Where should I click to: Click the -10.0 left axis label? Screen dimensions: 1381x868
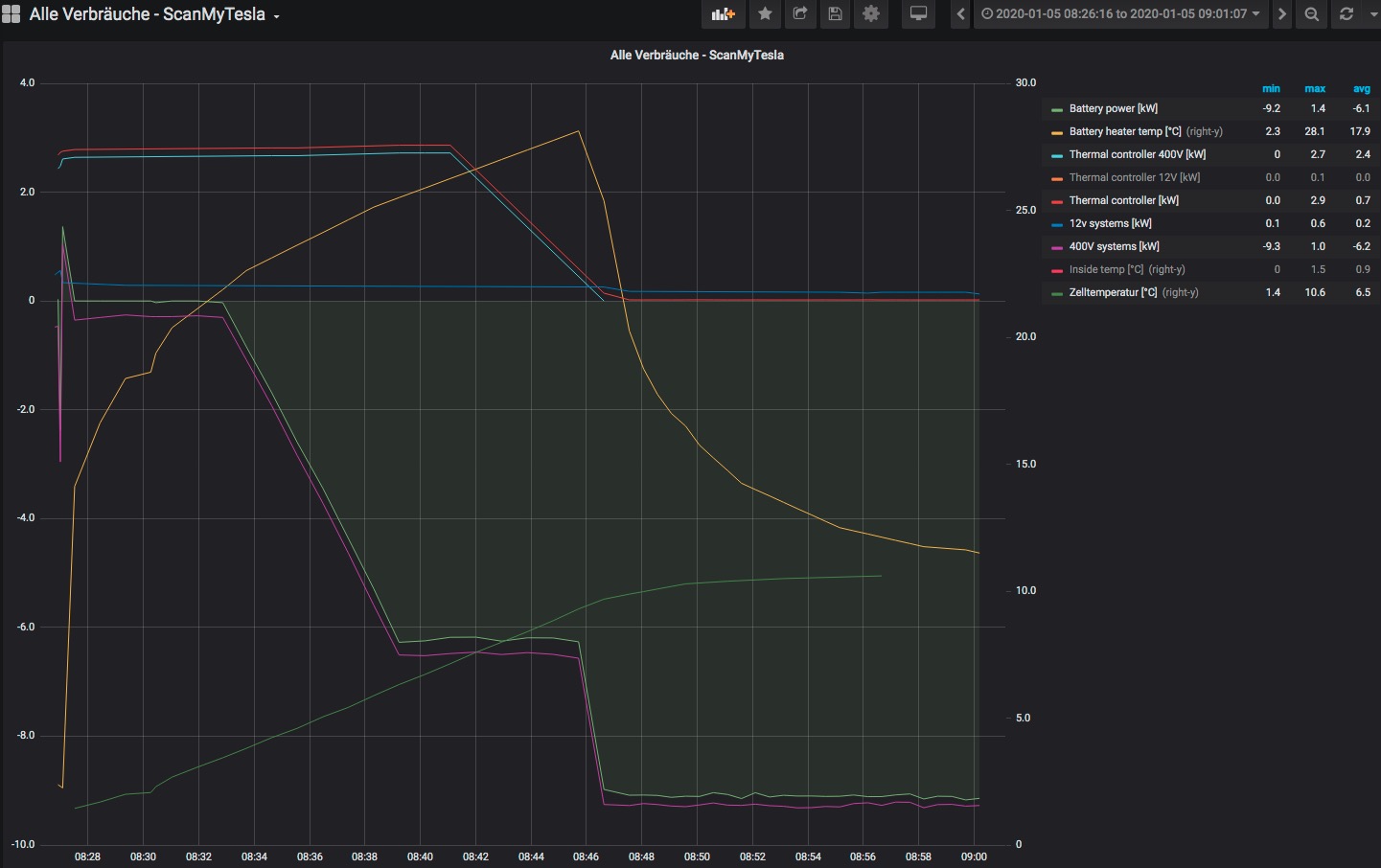[x=23, y=845]
